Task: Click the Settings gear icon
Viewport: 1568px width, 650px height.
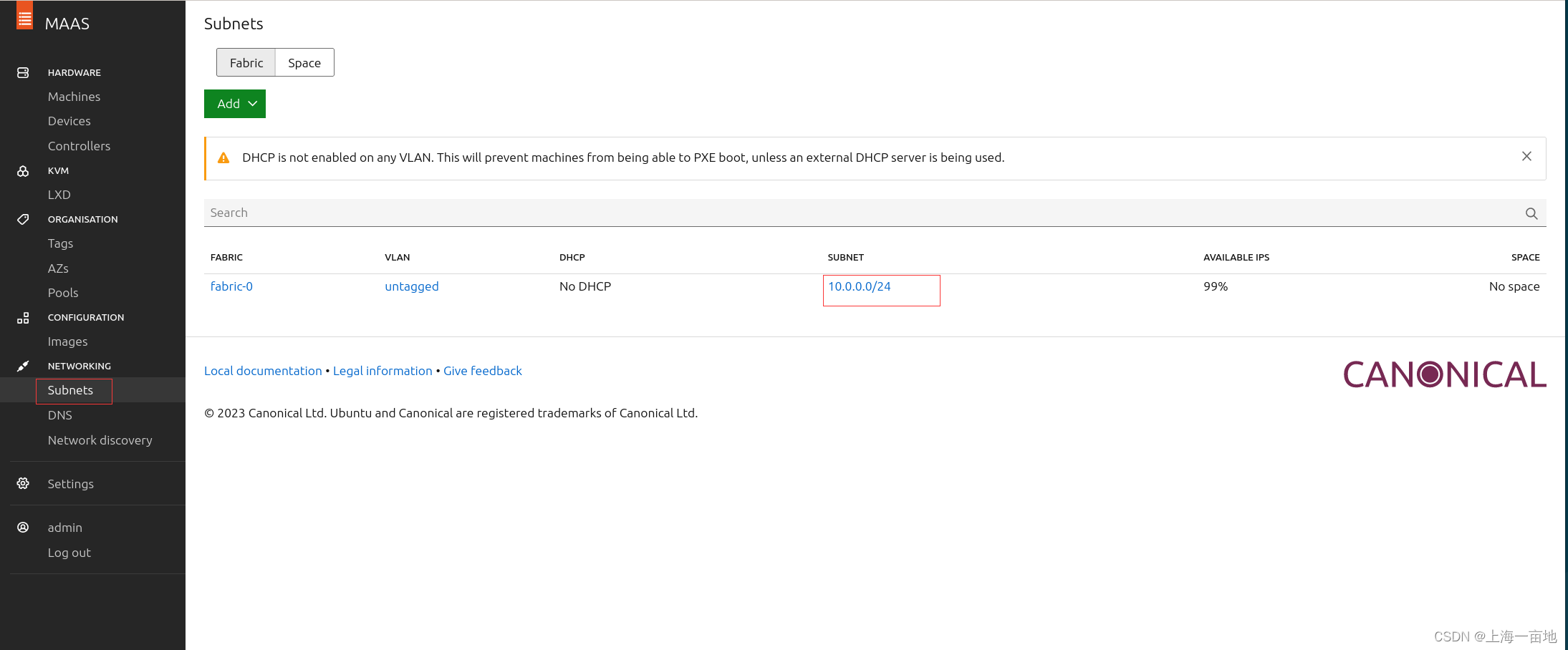Action: click(23, 483)
